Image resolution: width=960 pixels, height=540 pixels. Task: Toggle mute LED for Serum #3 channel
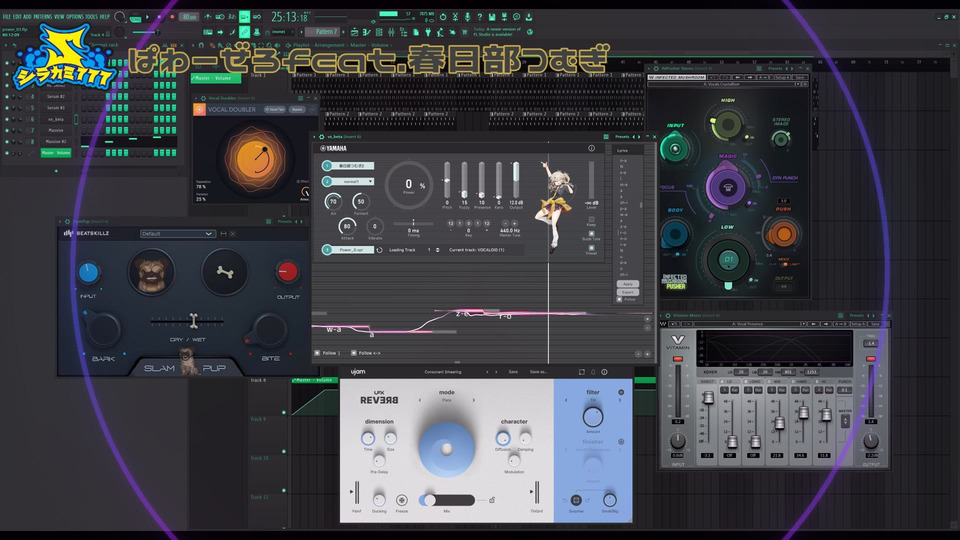click(x=7, y=108)
